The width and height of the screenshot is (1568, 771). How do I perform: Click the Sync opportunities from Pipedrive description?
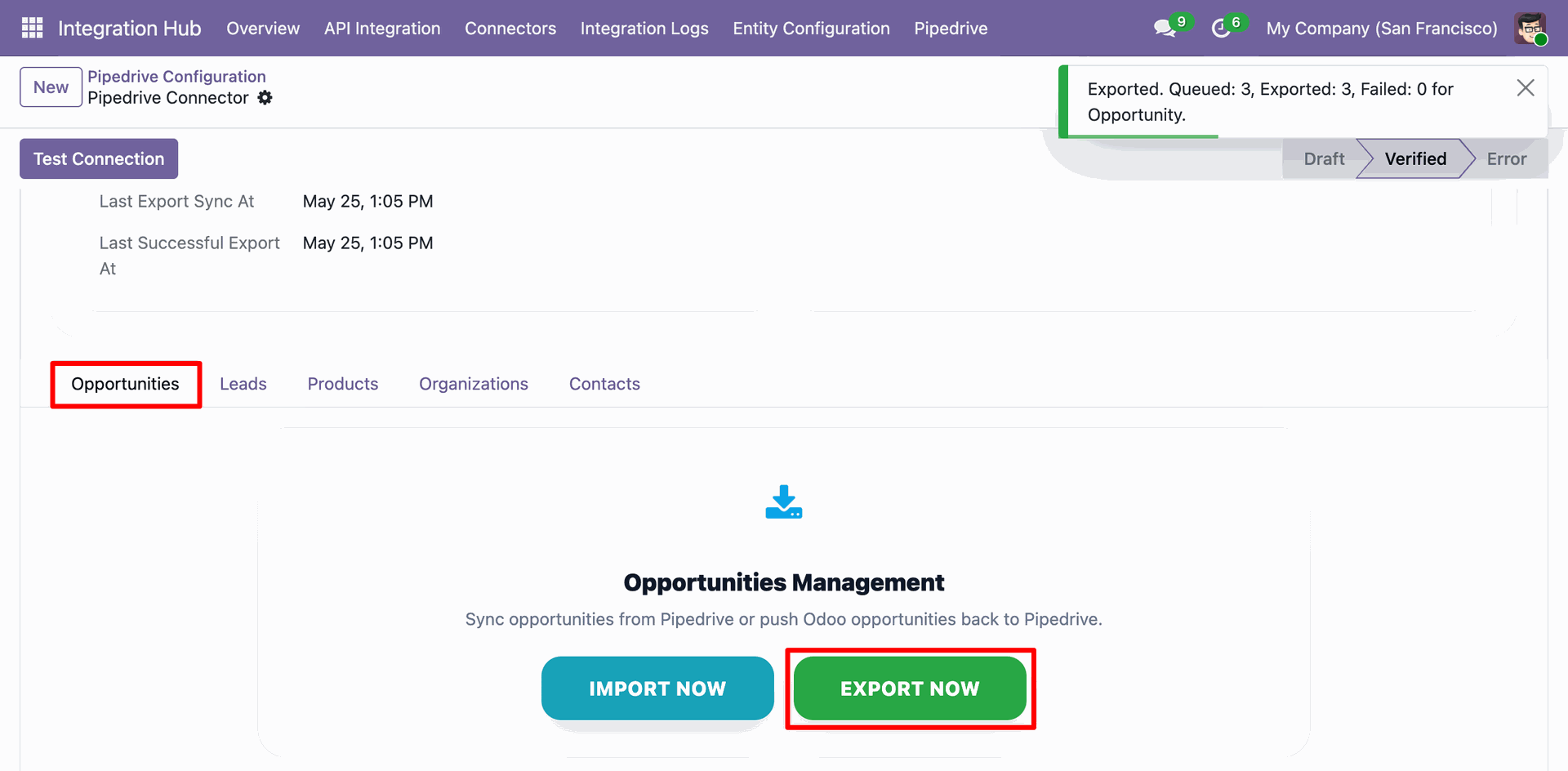784,619
